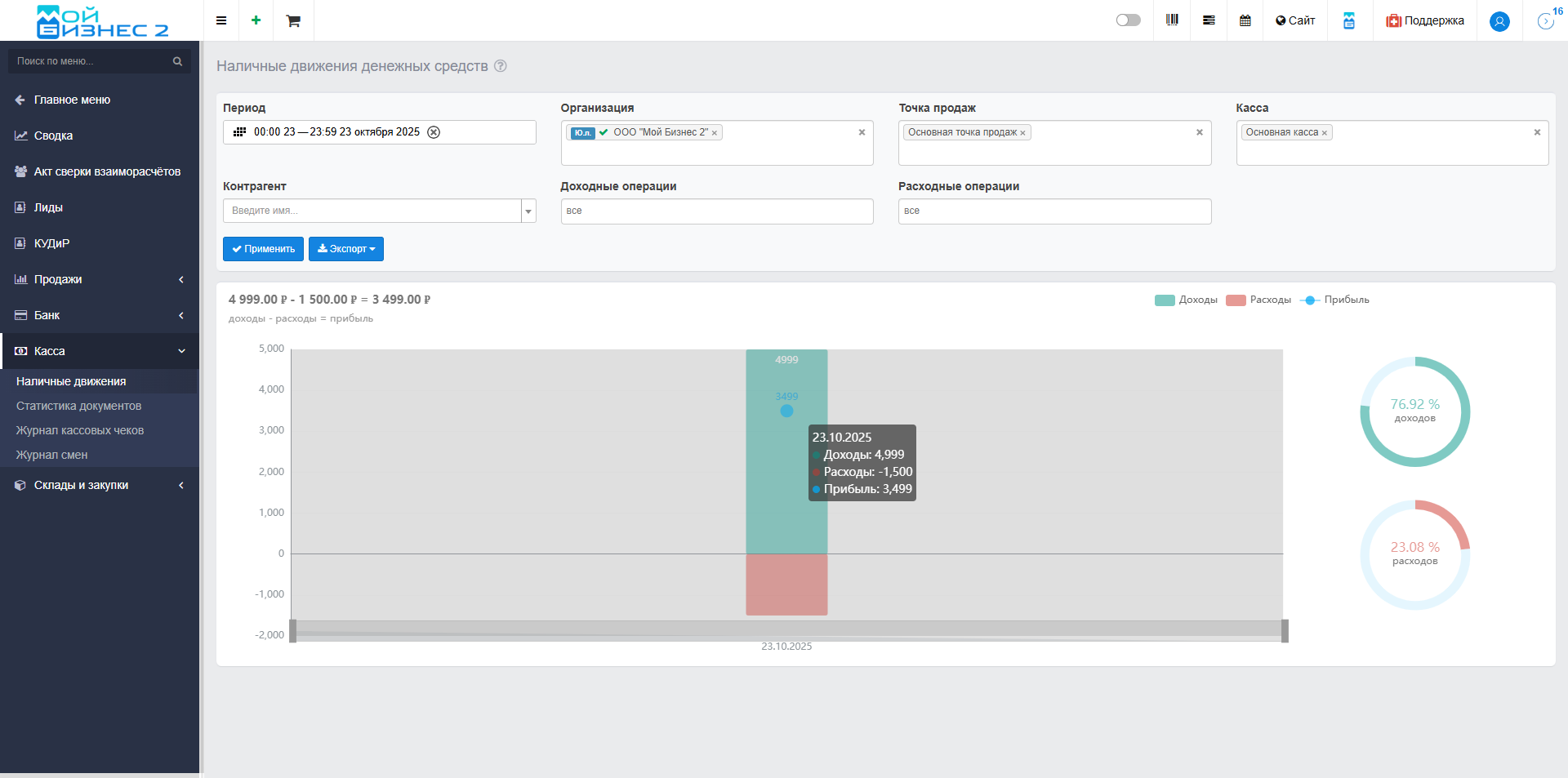Clear the period date with circle-x icon

(434, 132)
